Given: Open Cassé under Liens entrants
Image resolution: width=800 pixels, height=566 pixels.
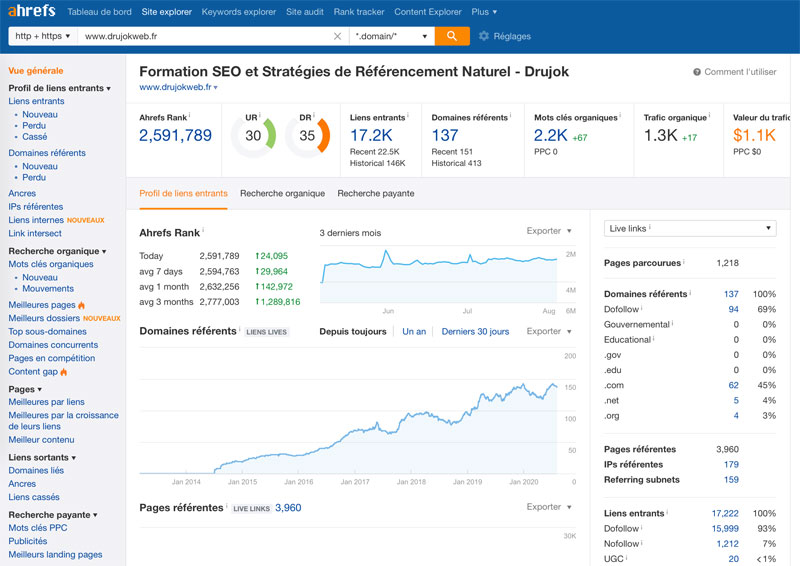Looking at the screenshot, I should [35, 137].
